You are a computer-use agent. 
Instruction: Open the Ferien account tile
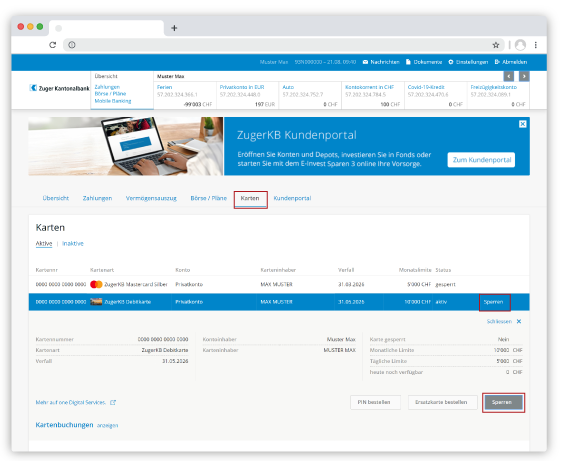pos(185,96)
